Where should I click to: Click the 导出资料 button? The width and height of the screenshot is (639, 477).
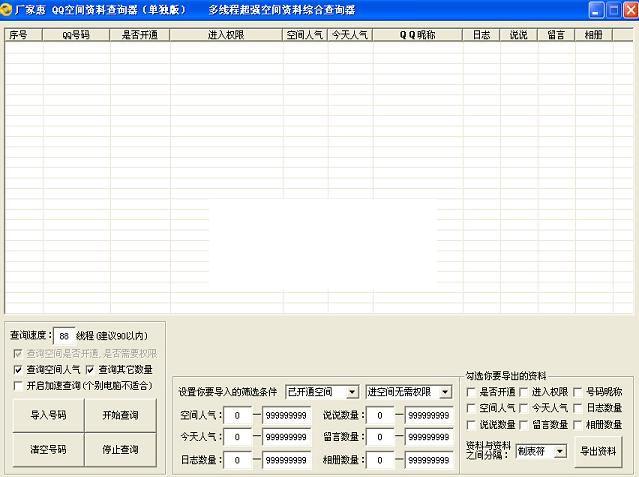(598, 451)
